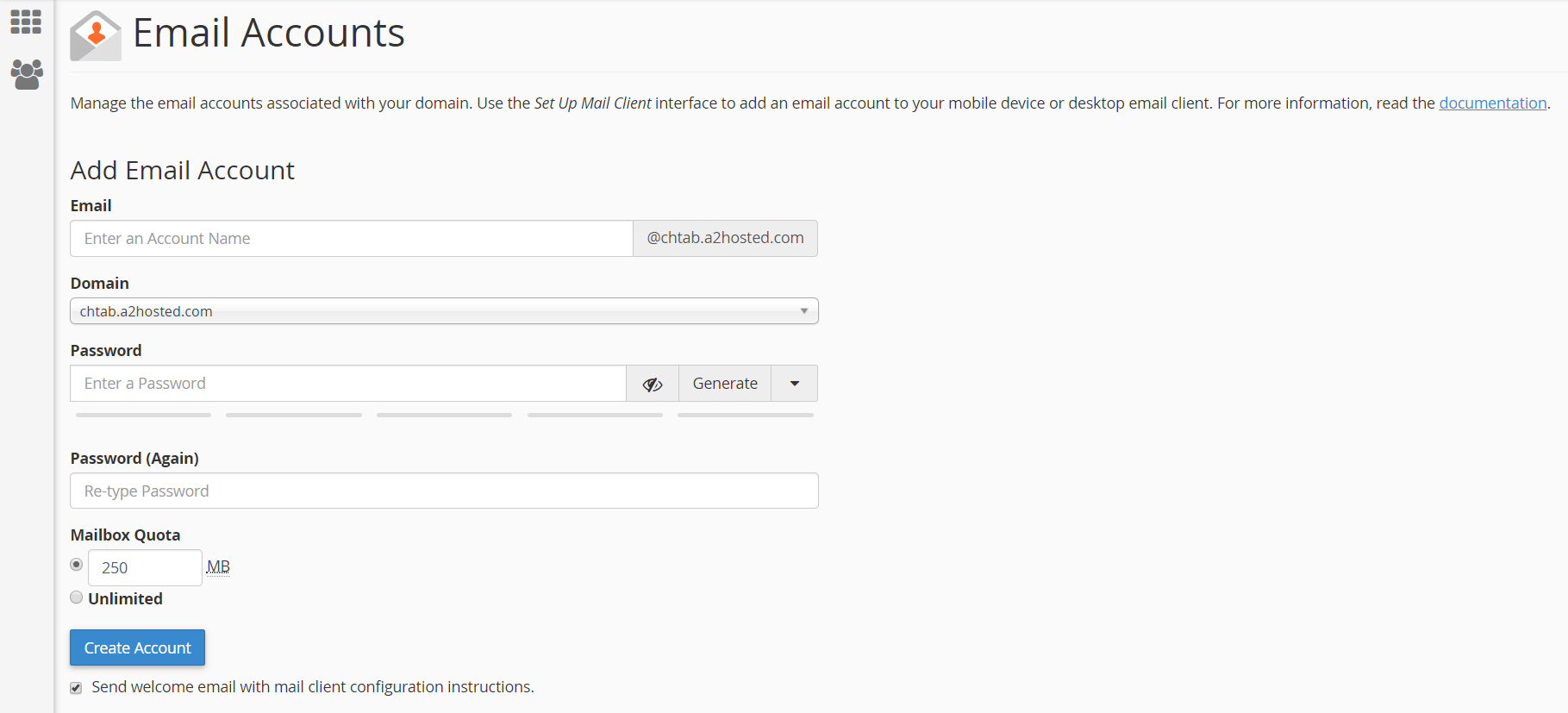1568x713 pixels.
Task: Click the Generate password button
Action: [725, 384]
